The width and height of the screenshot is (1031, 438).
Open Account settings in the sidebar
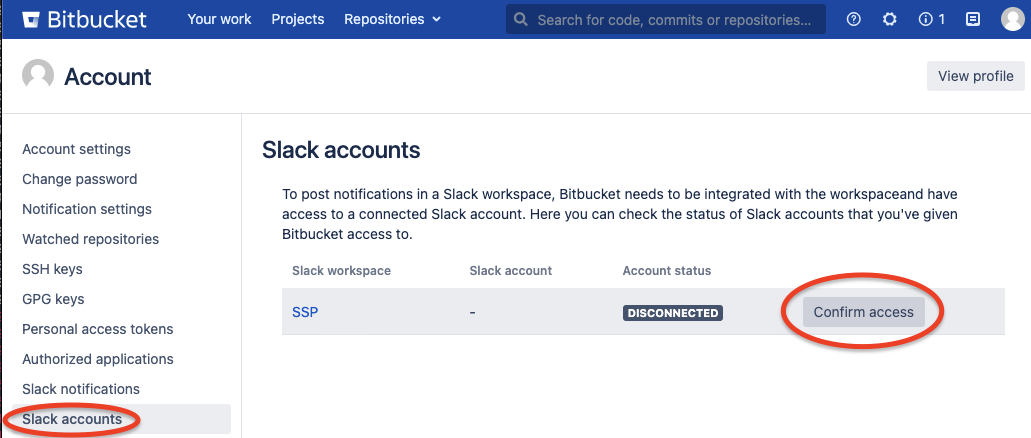76,149
